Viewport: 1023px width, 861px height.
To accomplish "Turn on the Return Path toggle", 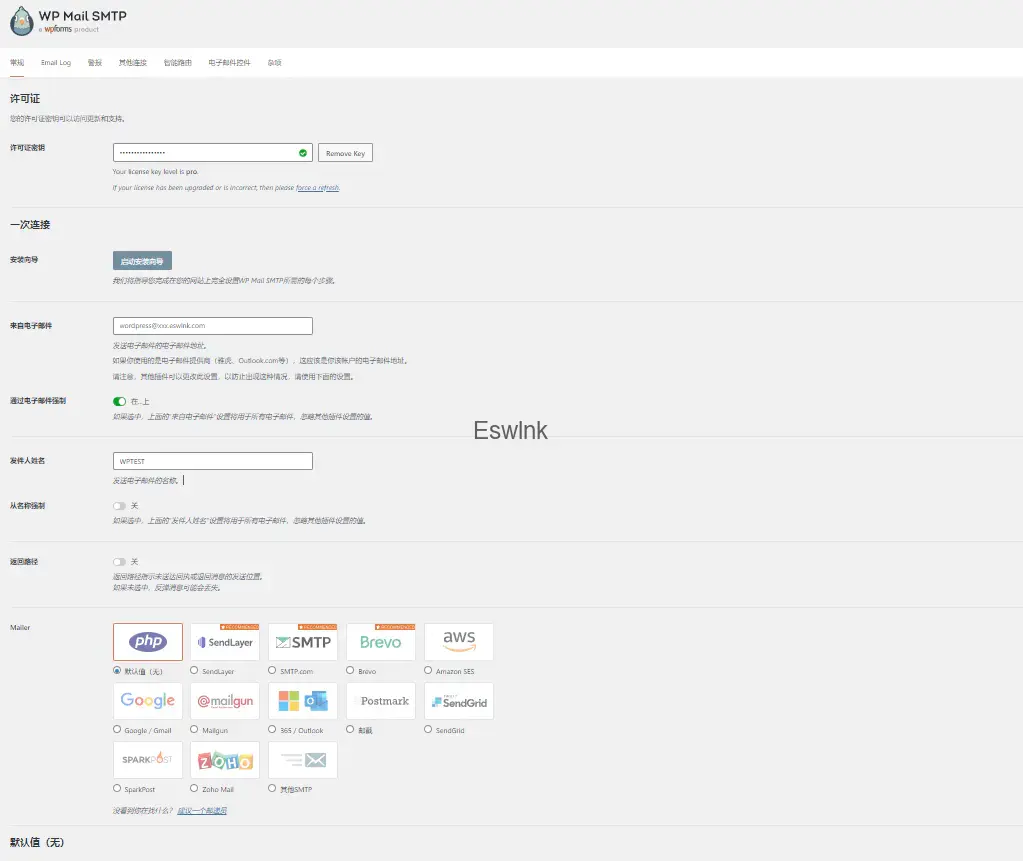I will click(120, 562).
